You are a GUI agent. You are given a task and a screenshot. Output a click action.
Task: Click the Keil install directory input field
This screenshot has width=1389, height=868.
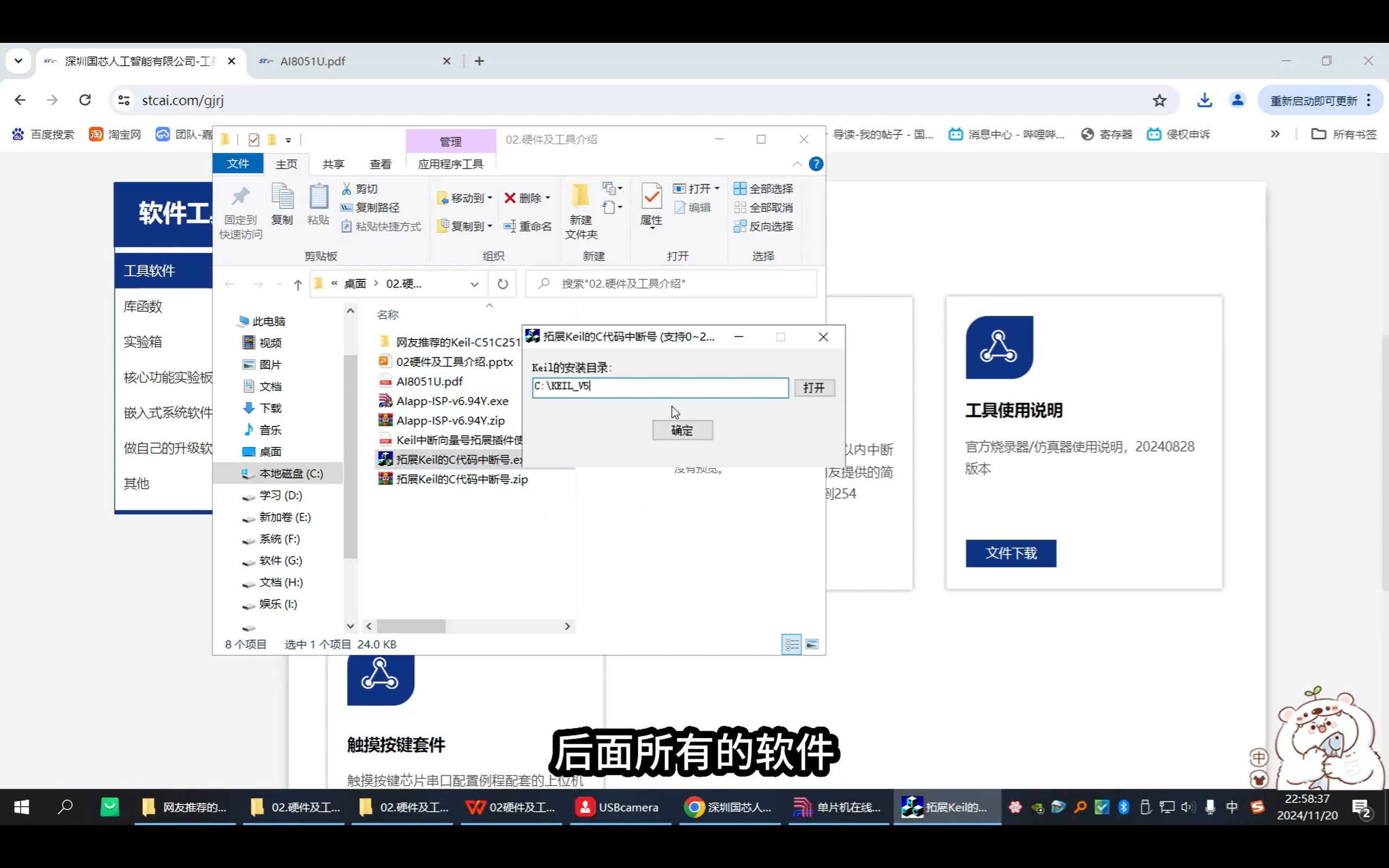tap(660, 387)
